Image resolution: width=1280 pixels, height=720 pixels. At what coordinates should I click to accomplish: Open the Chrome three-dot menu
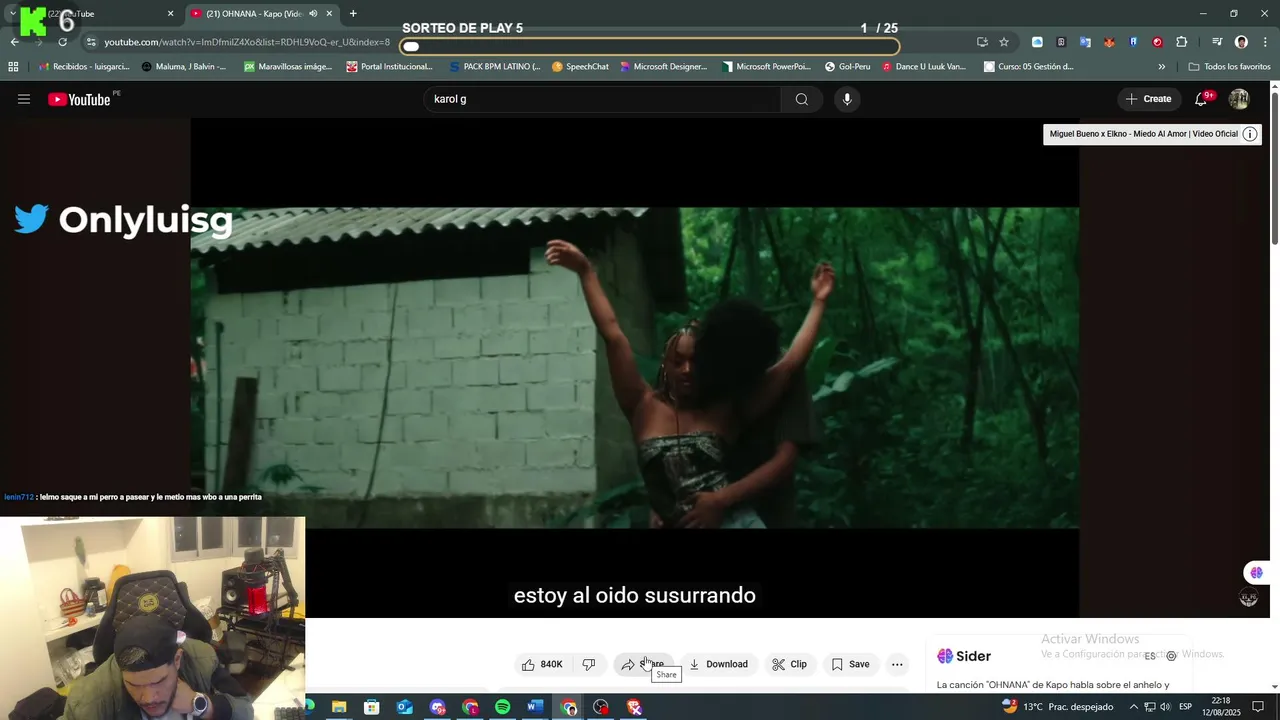pyautogui.click(x=1266, y=42)
